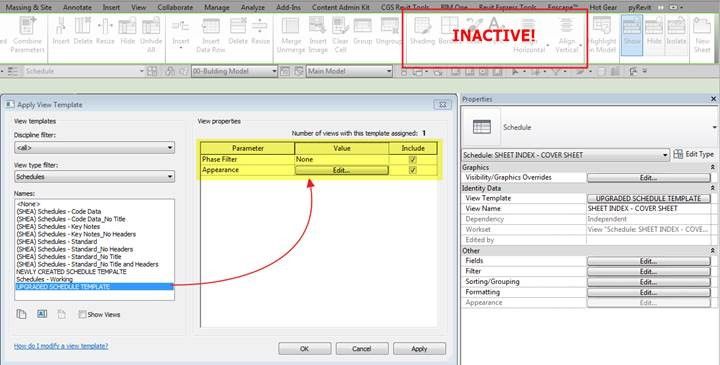Toggle Include checkbox for Phase Filter

(413, 159)
